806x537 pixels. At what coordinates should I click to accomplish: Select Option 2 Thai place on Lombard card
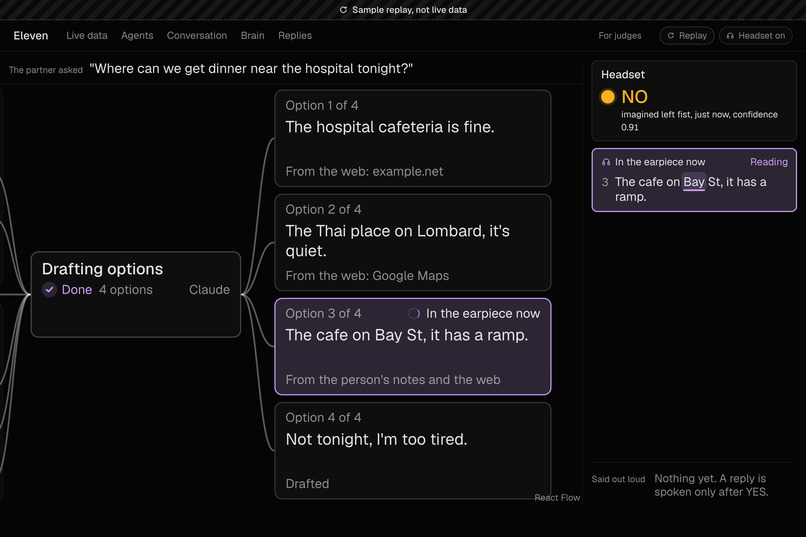point(413,243)
